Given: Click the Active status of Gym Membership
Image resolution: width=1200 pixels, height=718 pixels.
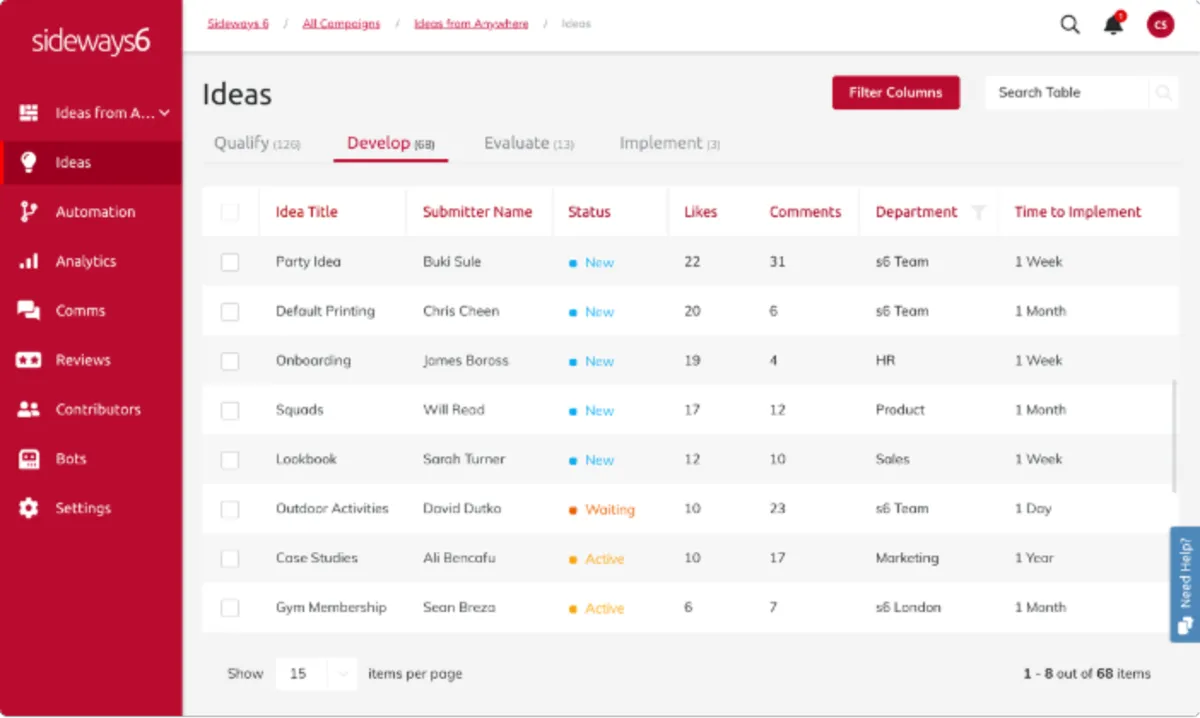Looking at the screenshot, I should coord(597,608).
